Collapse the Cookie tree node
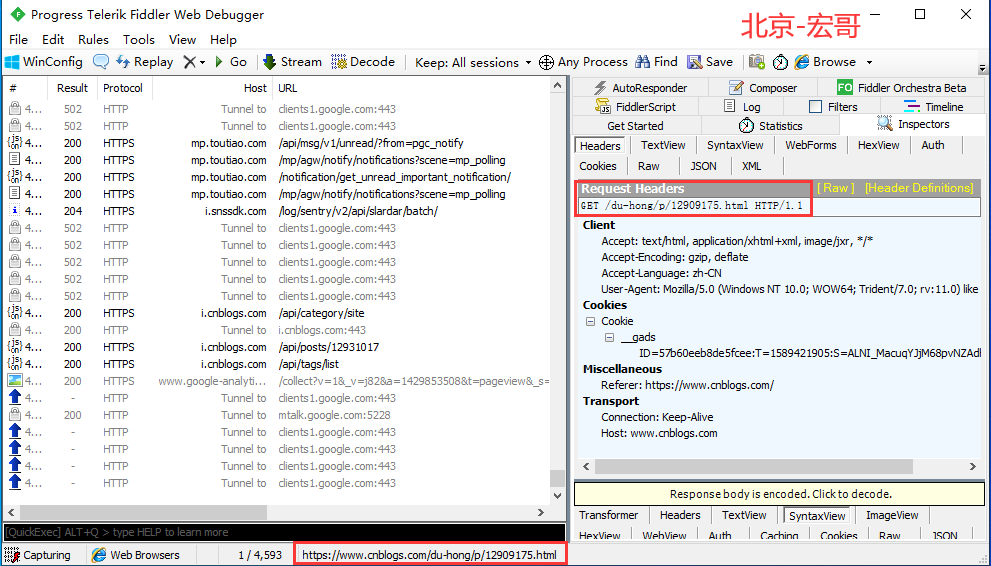The image size is (991, 566). (x=590, y=322)
